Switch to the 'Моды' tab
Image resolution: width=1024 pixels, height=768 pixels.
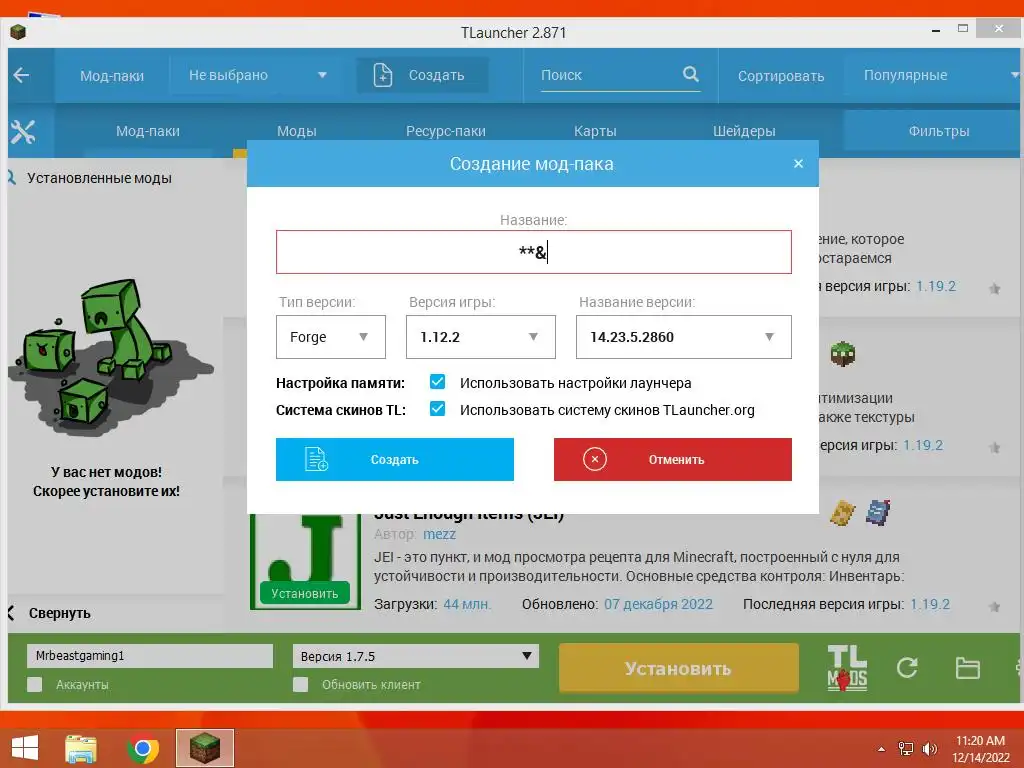(296, 131)
